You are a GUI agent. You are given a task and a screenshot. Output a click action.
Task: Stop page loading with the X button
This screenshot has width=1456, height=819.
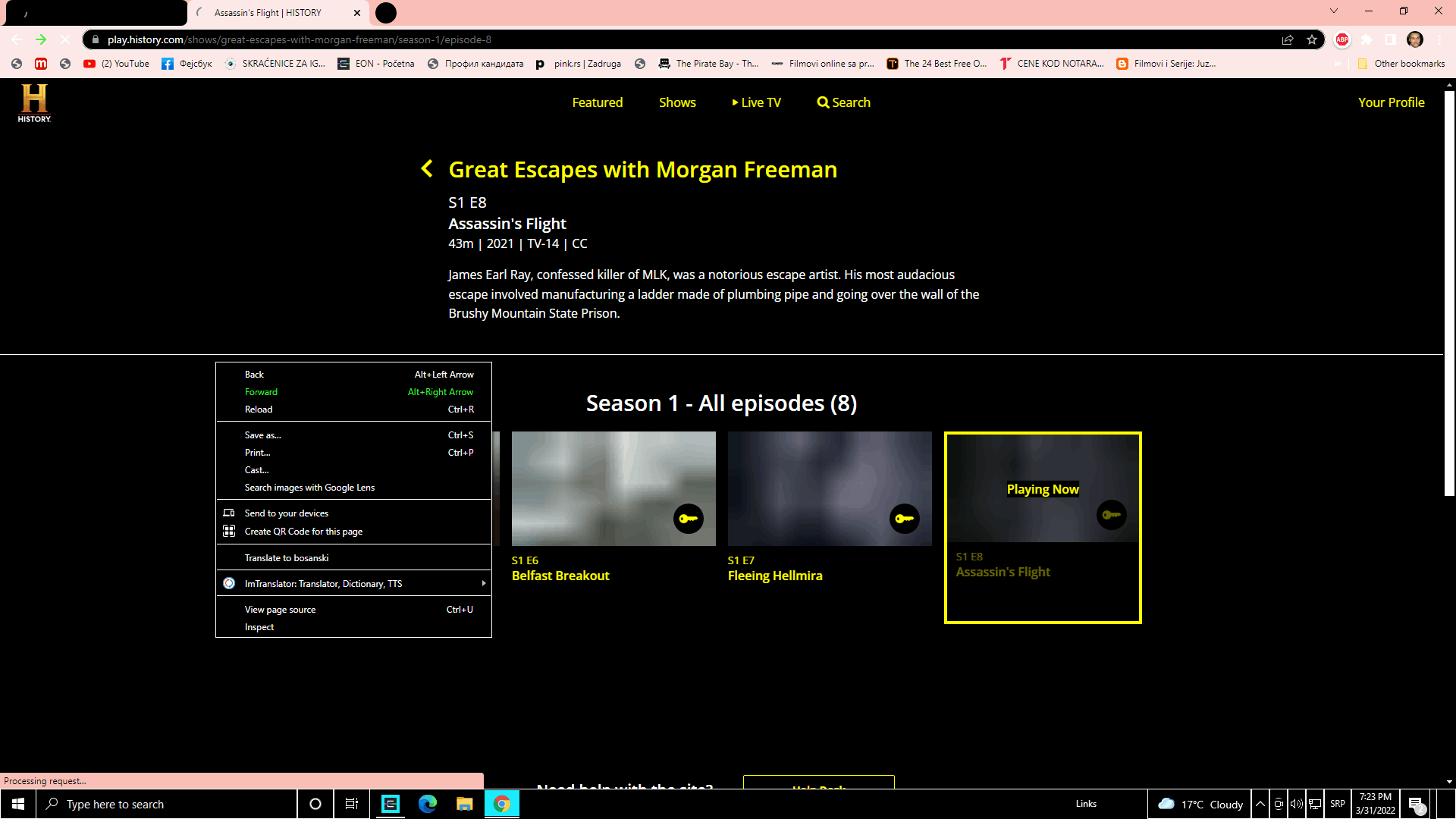click(x=65, y=39)
